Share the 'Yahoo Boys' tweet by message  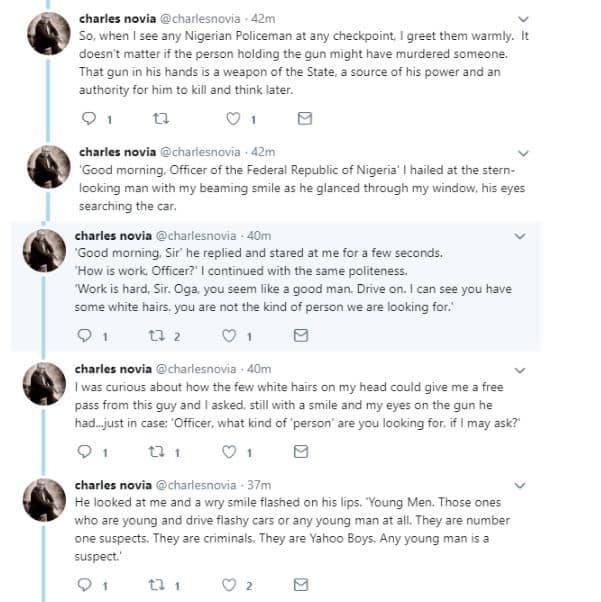301,584
